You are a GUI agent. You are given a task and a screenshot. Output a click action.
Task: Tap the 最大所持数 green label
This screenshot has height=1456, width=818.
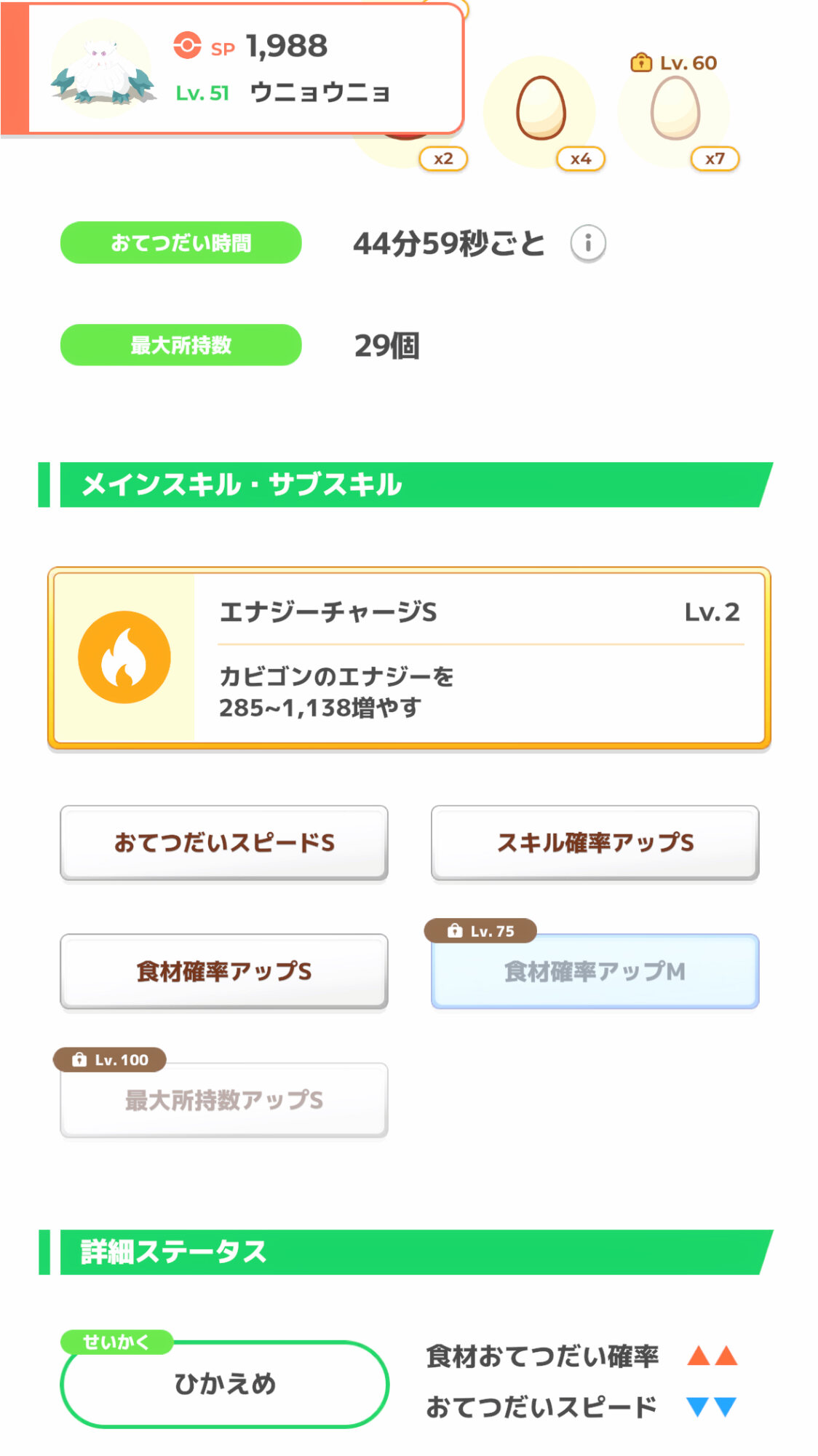(x=180, y=345)
